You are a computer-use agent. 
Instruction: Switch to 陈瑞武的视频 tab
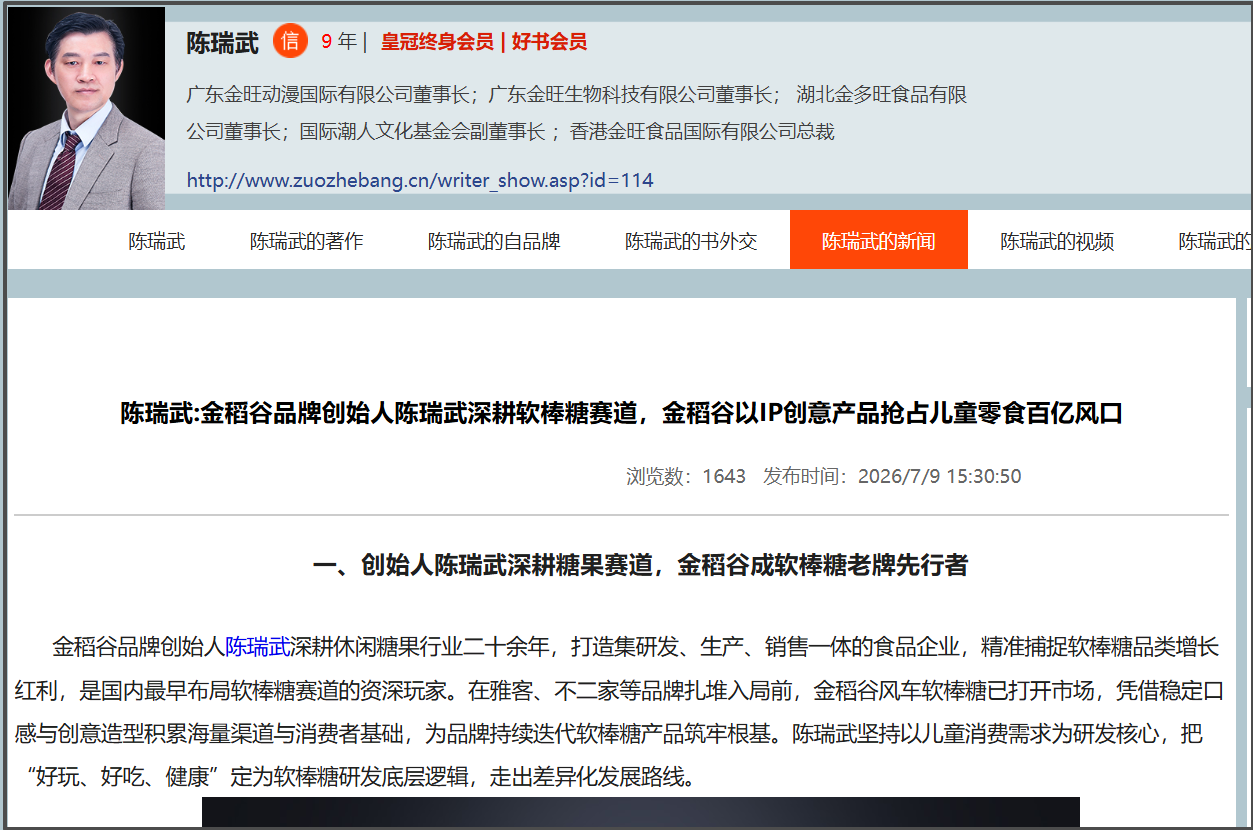pyautogui.click(x=1057, y=241)
